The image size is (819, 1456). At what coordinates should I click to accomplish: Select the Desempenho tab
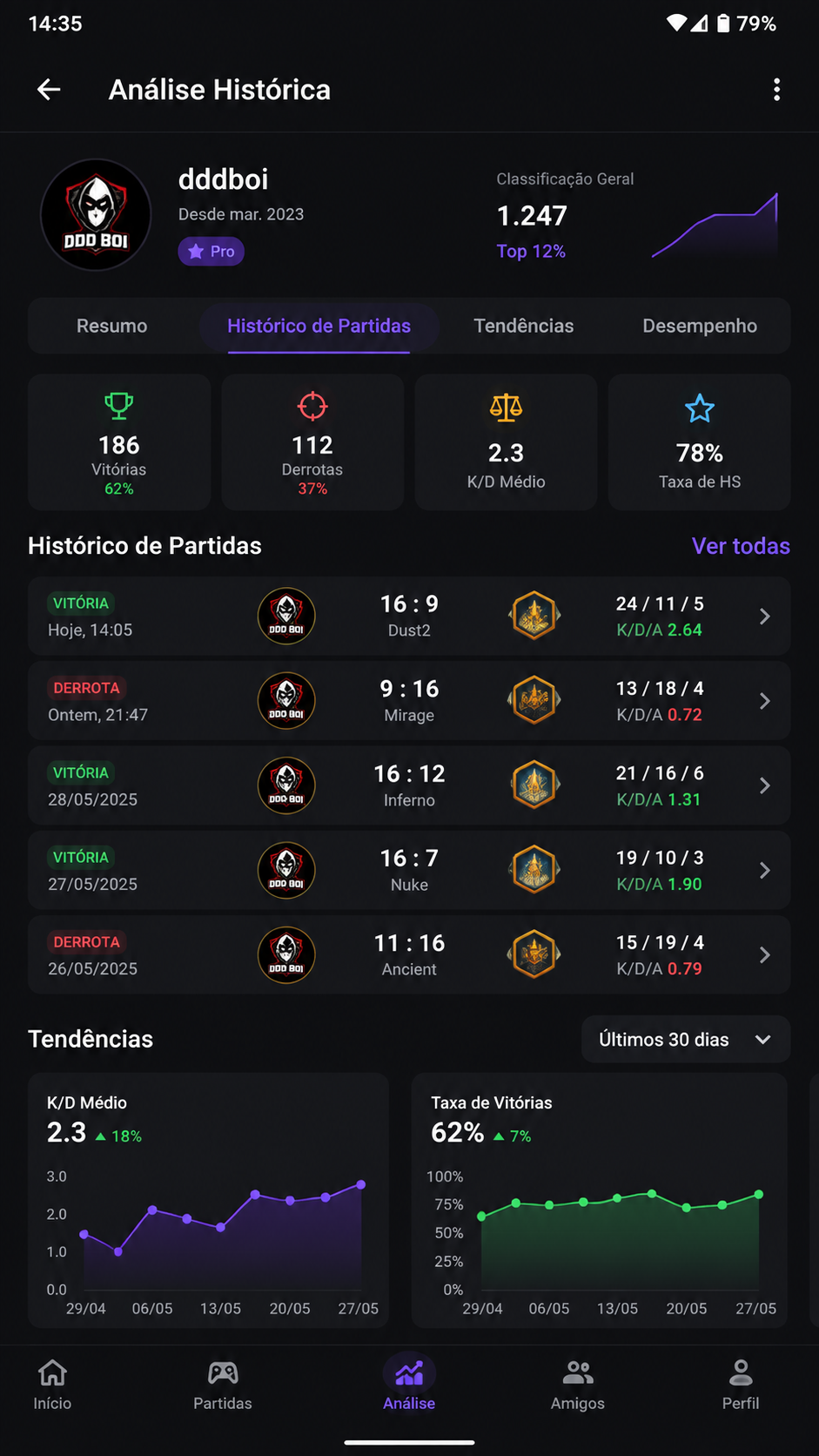[700, 326]
